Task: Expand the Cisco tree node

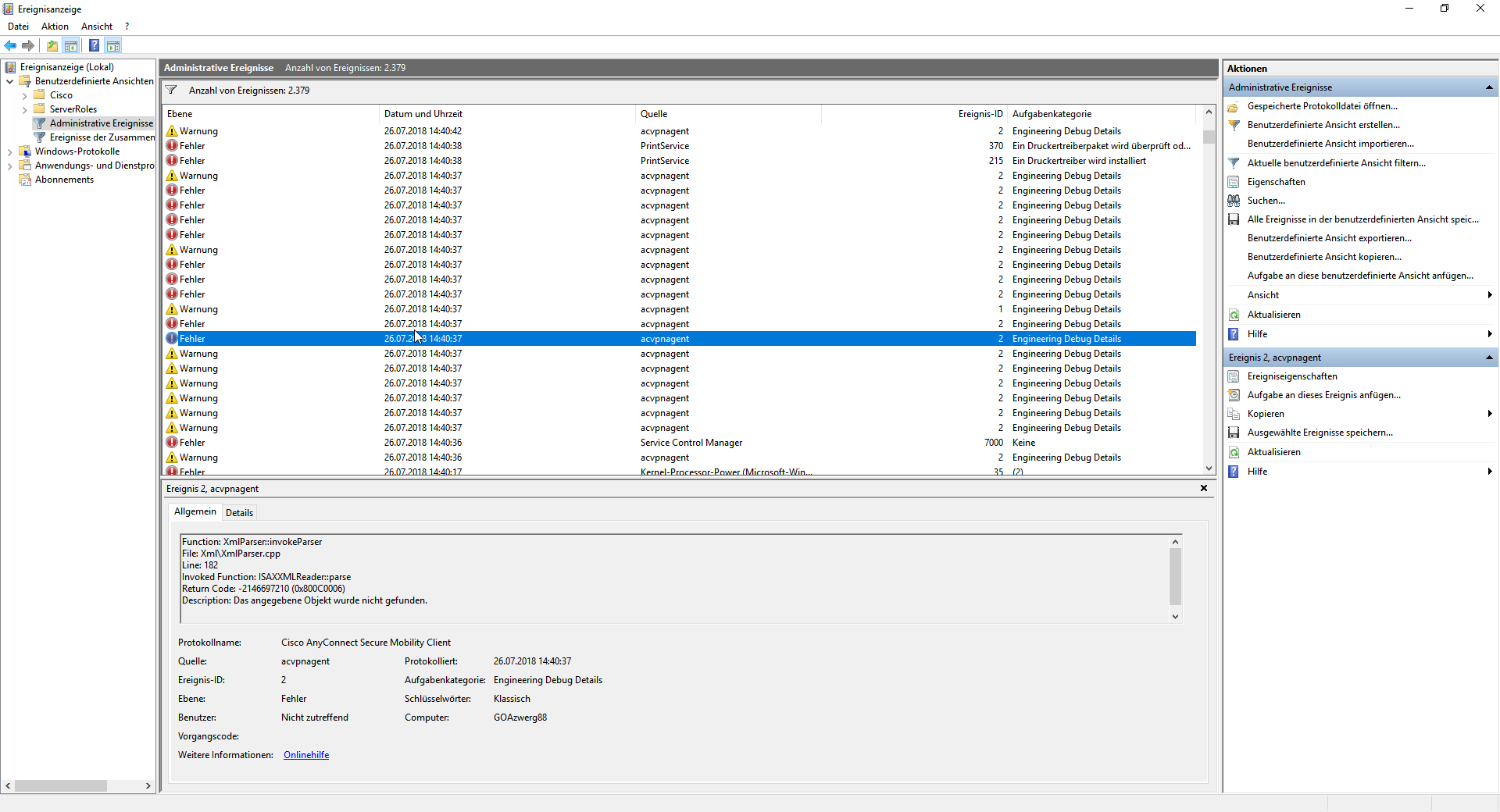Action: point(24,95)
